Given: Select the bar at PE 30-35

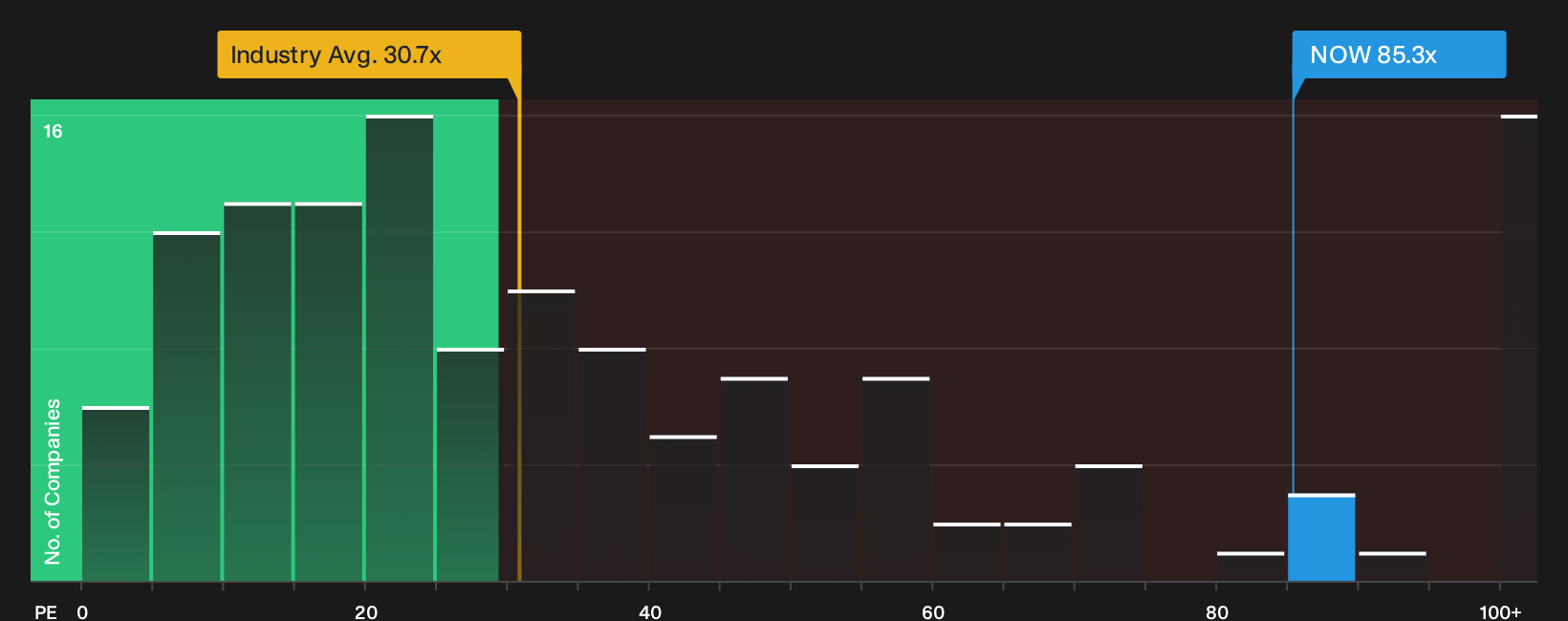Looking at the screenshot, I should 541,436.
